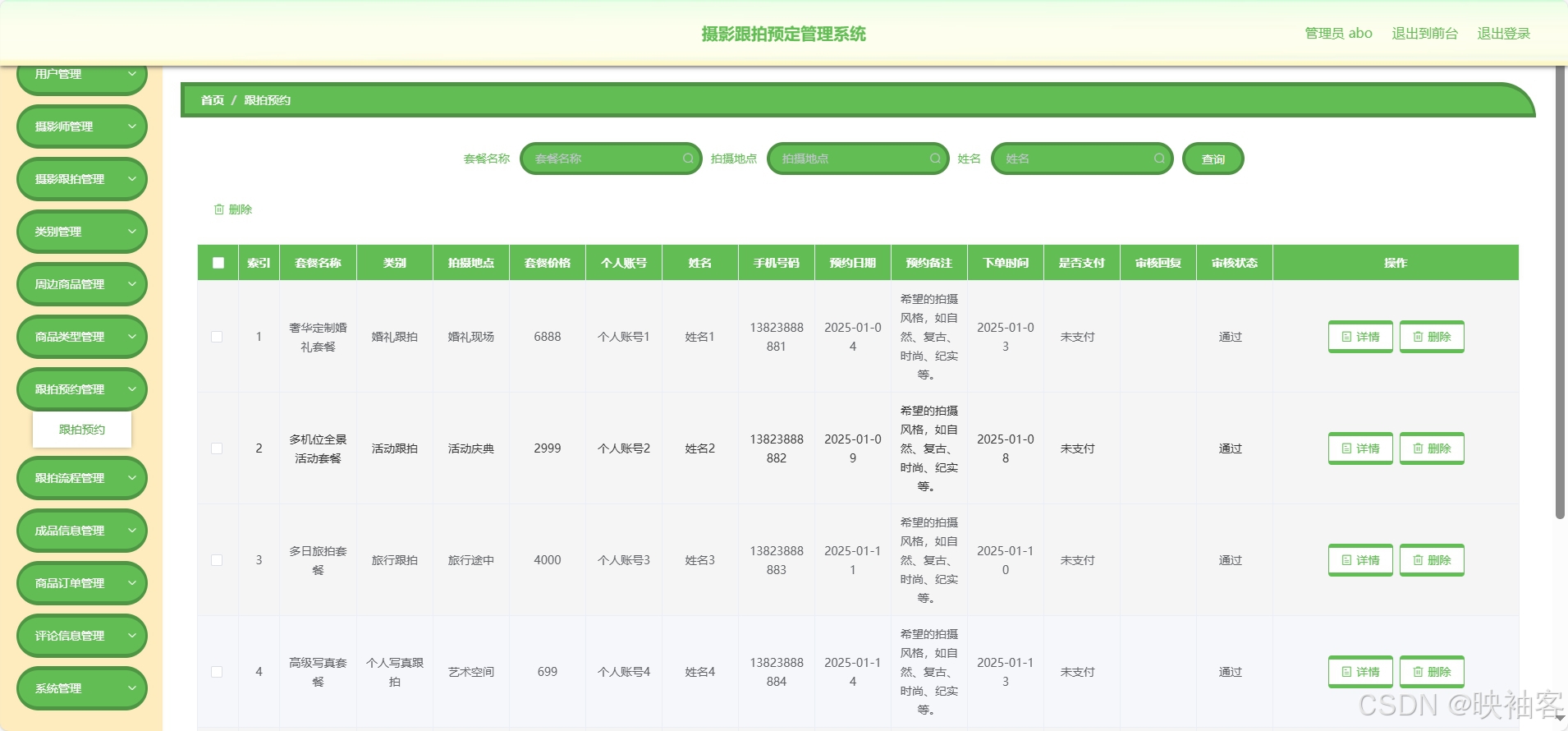Delete row 2 多机位全景活动套餐
The image size is (1568, 731).
1432,448
